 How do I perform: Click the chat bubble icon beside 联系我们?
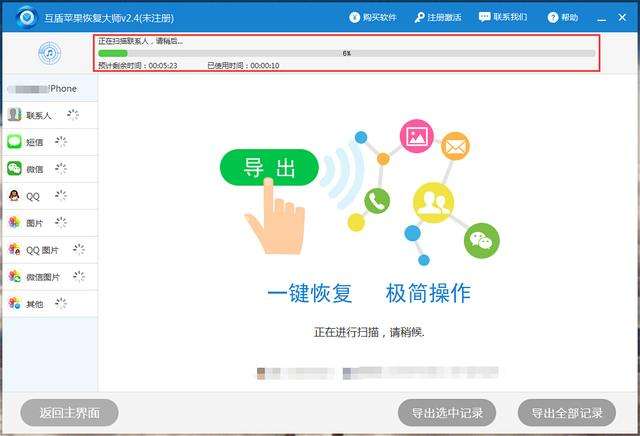coord(484,17)
